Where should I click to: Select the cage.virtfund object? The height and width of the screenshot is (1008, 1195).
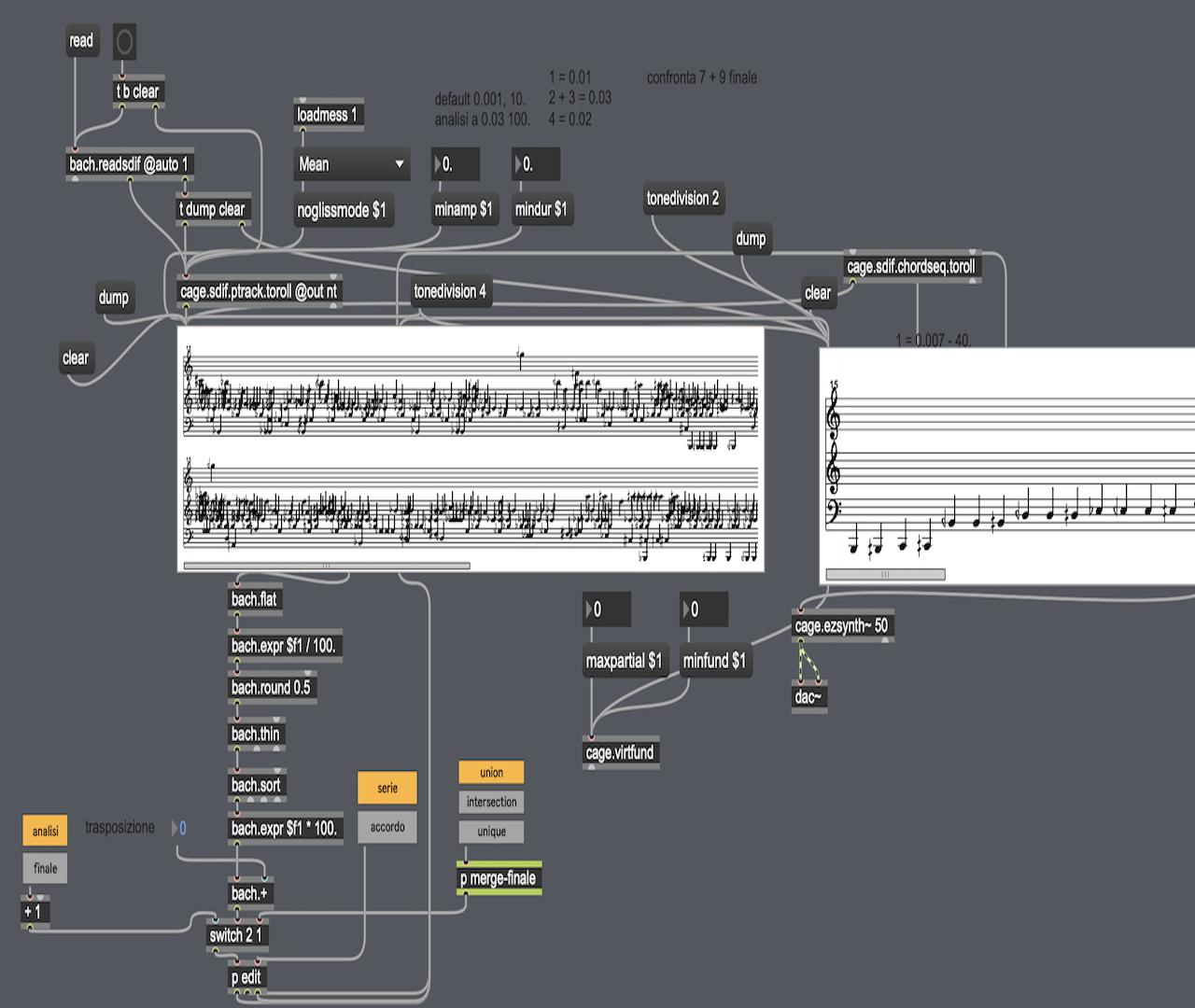pyautogui.click(x=620, y=753)
